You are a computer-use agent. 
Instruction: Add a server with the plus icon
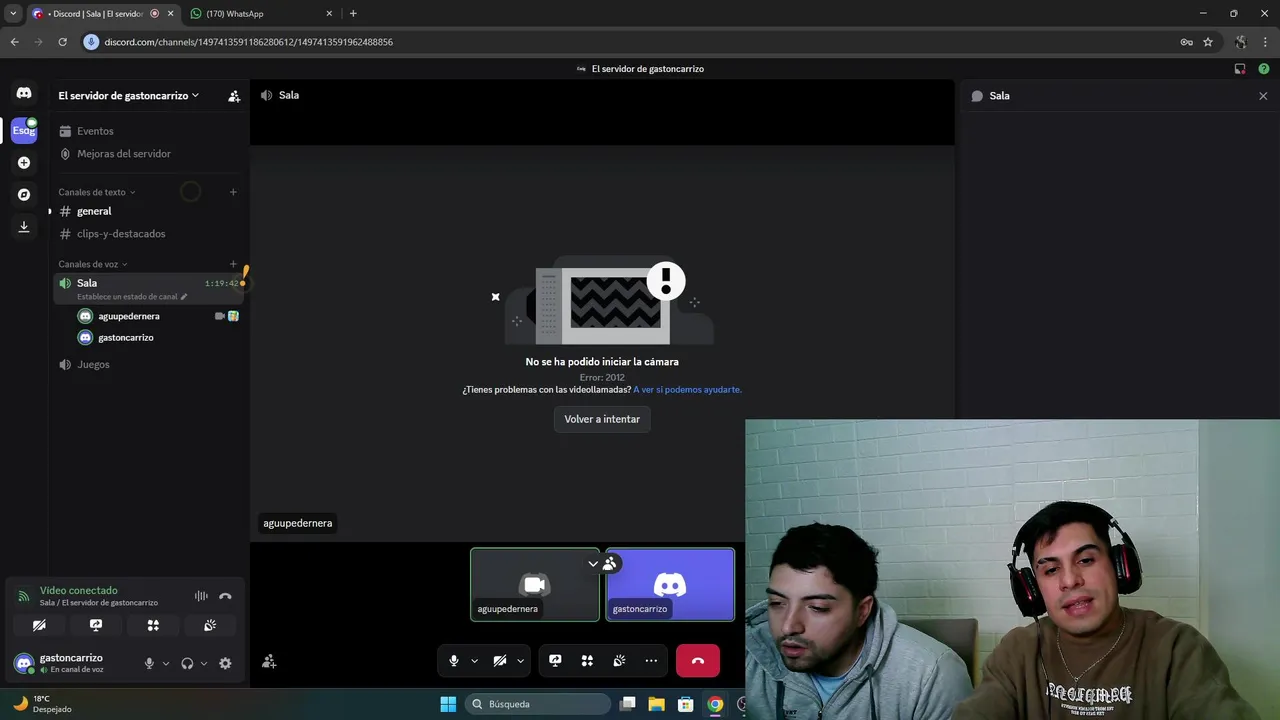(x=24, y=162)
